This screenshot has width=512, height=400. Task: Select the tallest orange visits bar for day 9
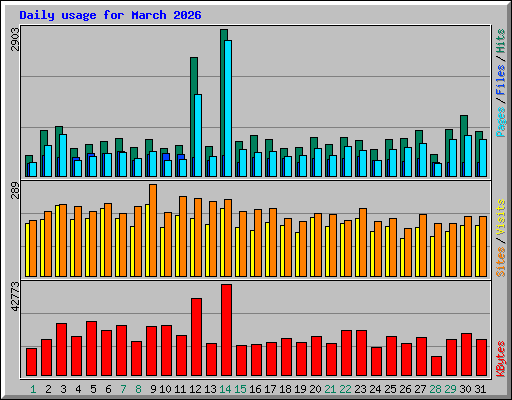coord(153,230)
